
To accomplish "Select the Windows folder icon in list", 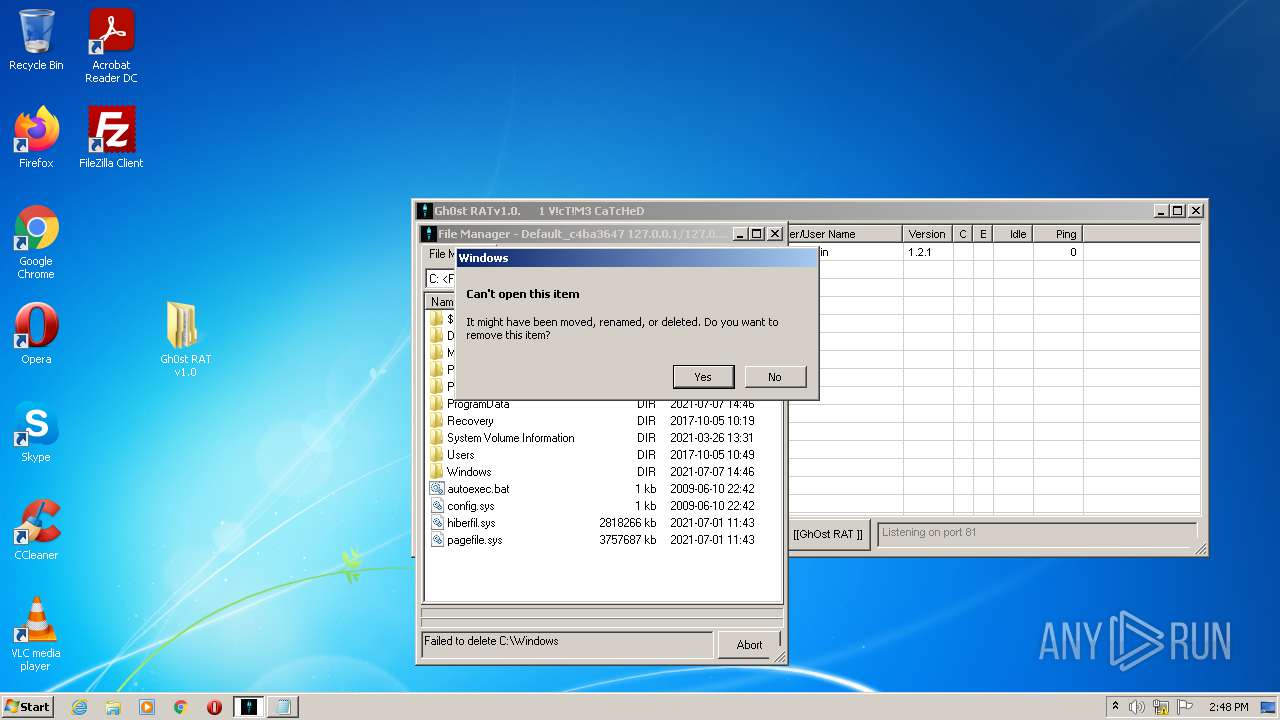I will (x=437, y=472).
